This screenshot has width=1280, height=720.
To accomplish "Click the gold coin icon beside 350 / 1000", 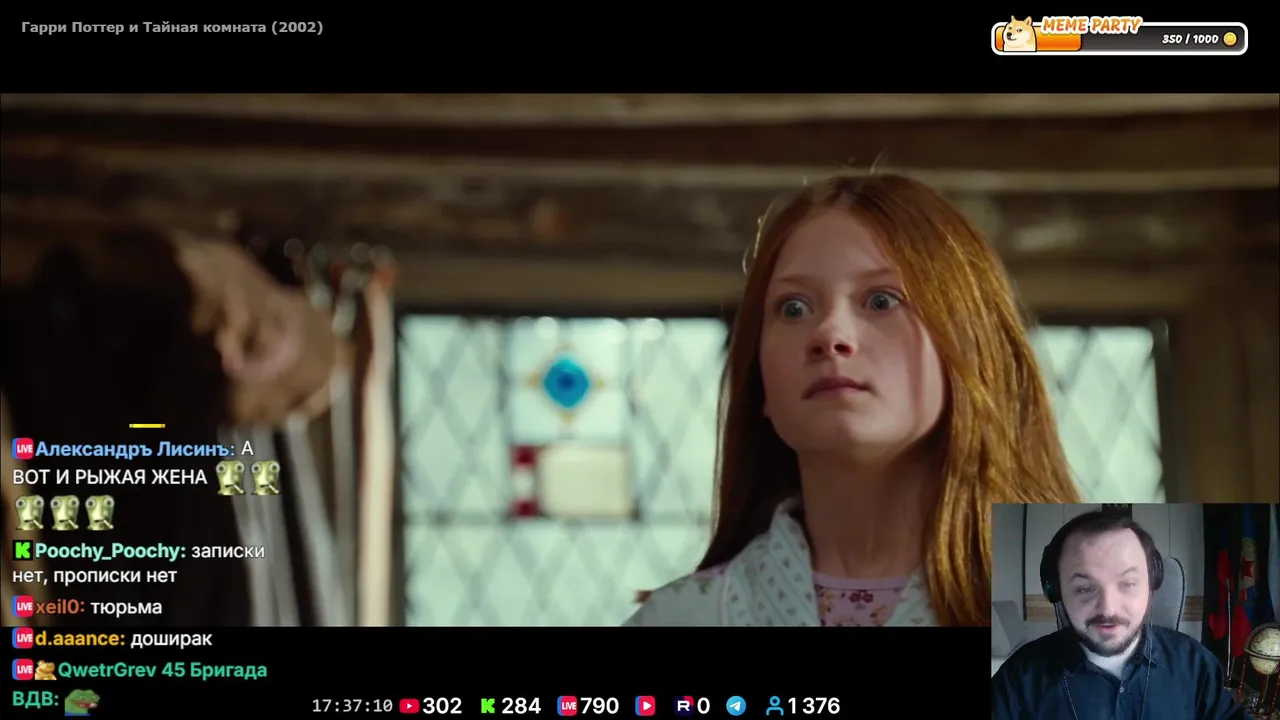I will [1230, 39].
